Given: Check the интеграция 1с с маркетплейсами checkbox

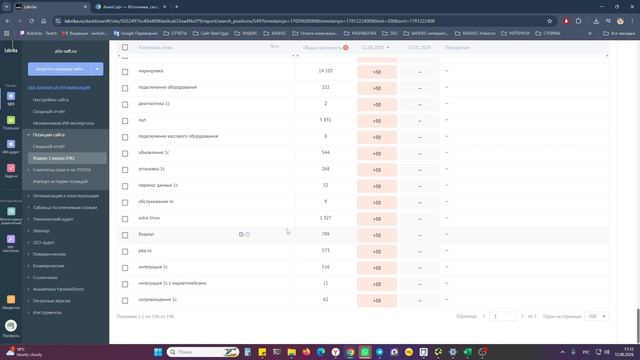Looking at the screenshot, I should click(x=125, y=284).
